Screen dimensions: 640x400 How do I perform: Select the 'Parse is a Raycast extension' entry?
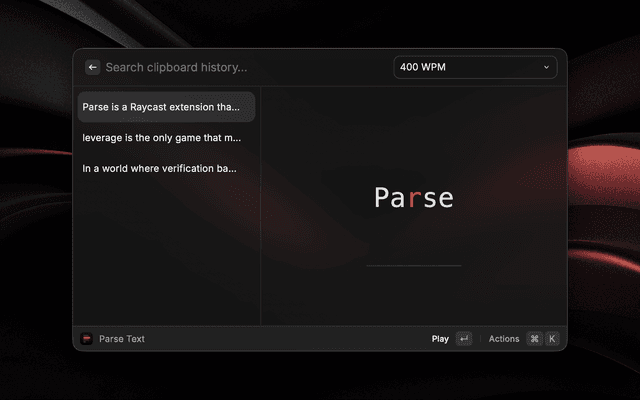(x=166, y=106)
